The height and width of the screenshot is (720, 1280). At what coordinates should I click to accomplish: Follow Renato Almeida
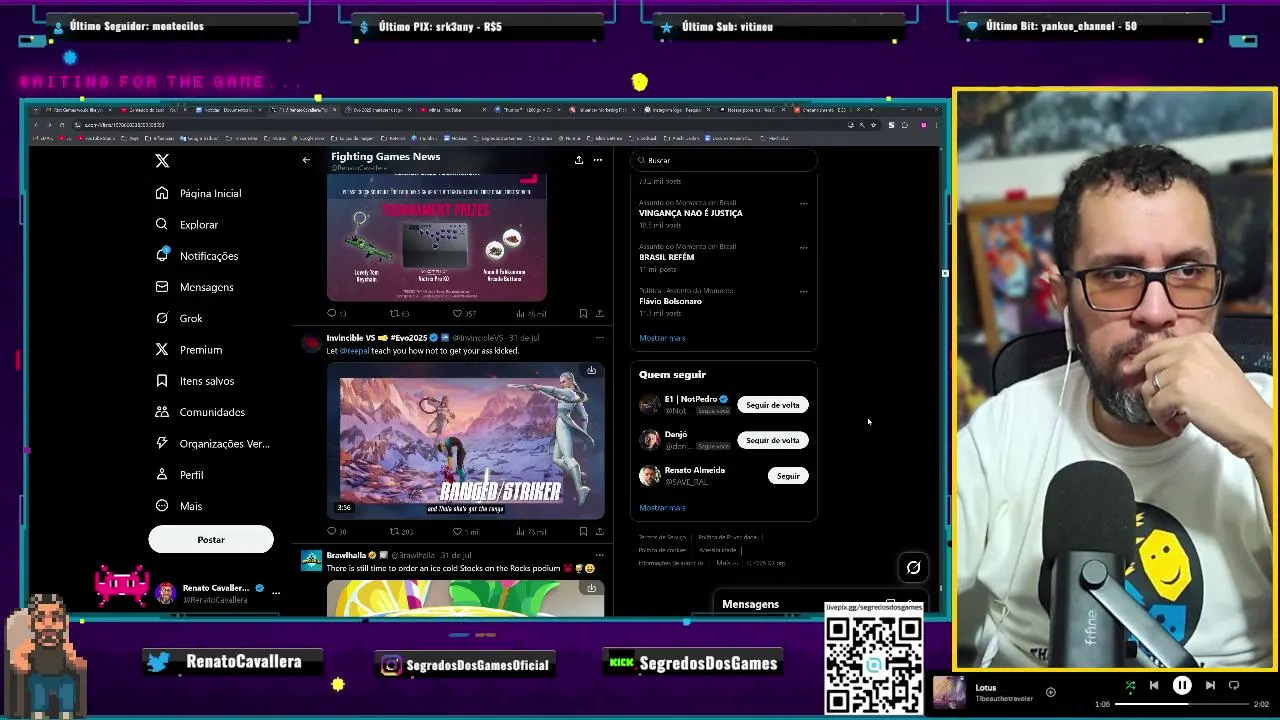[x=788, y=476]
